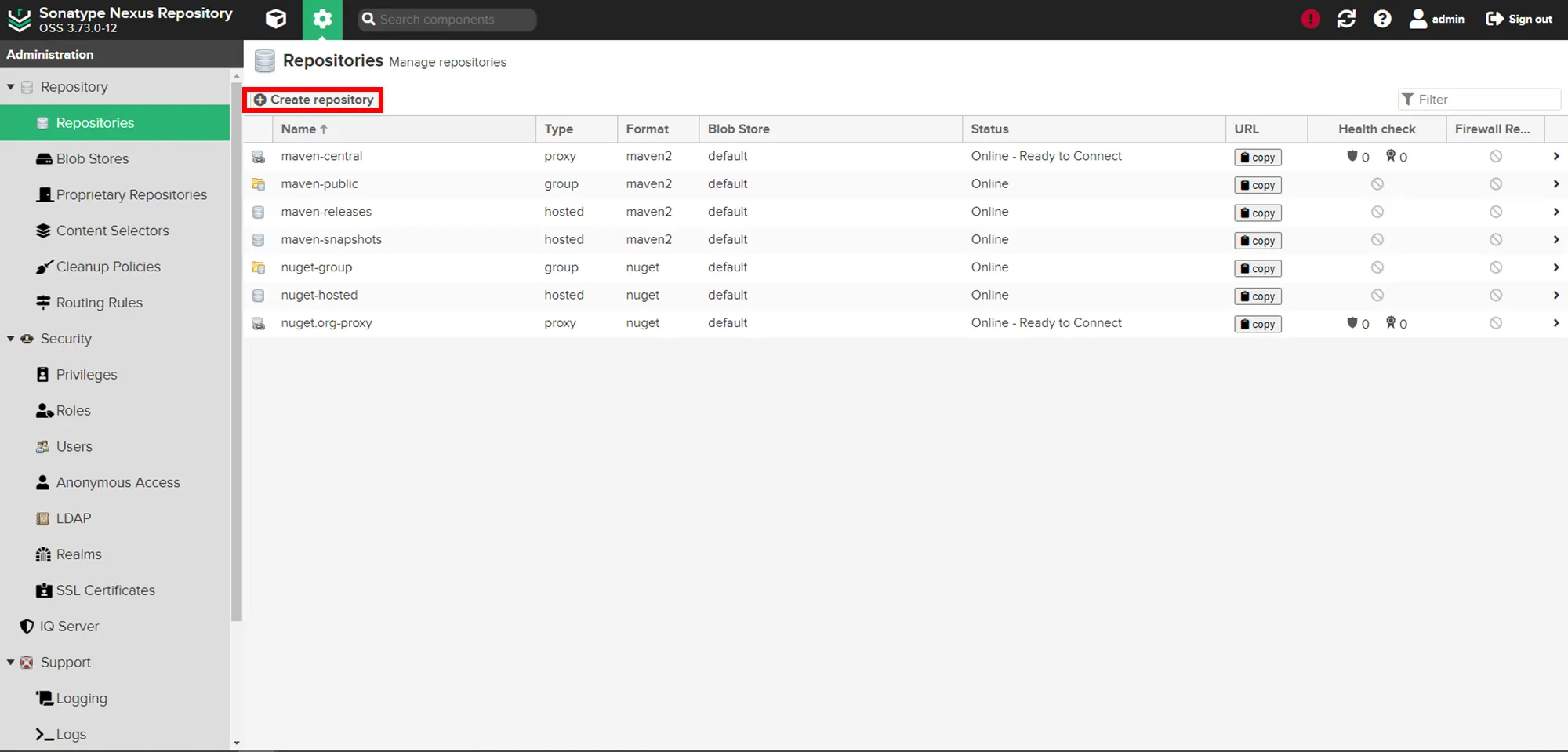Open Content Selectors
This screenshot has height=752, width=1568.
click(103, 231)
